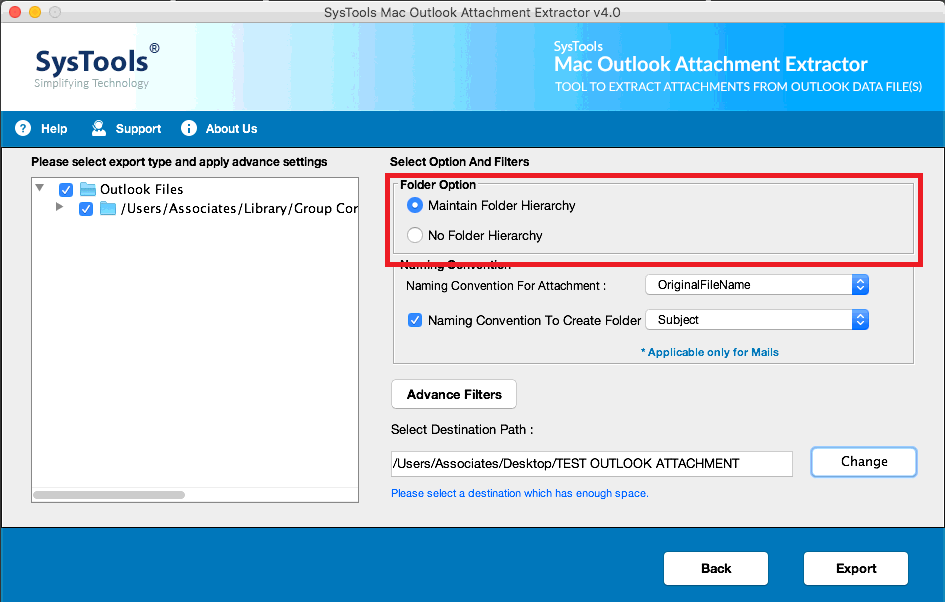Click the About Us info icon
This screenshot has height=602, width=945.
189,128
